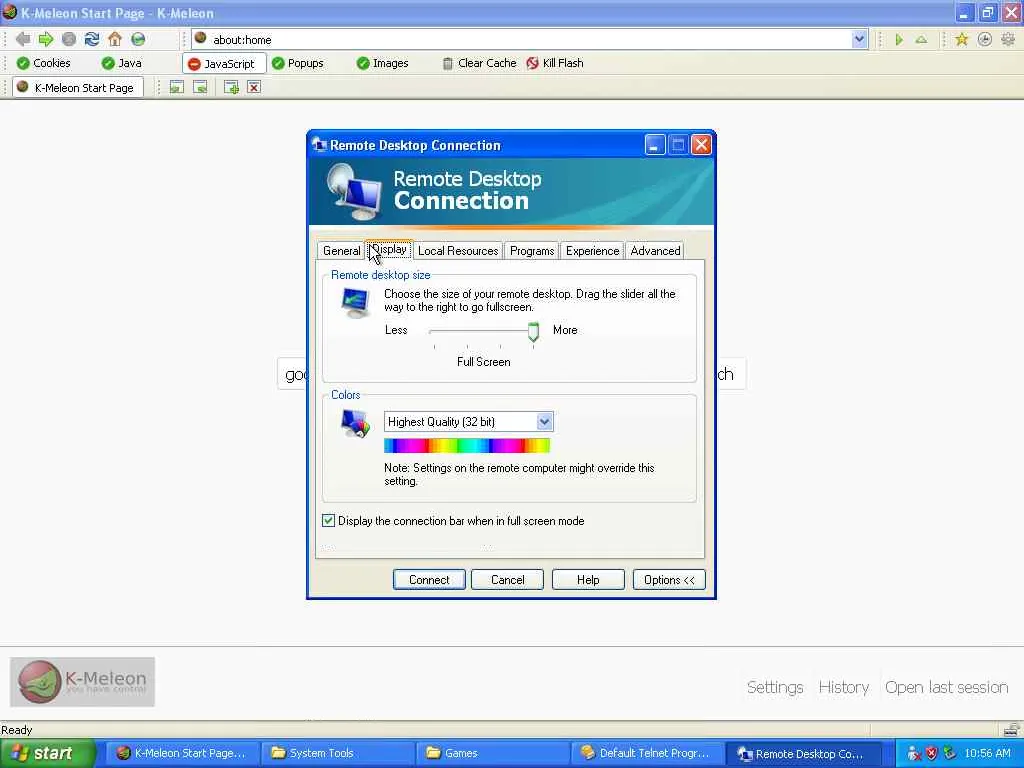Click Kill Flash in the privacy bar
Screen dimensions: 1024x768
(555, 63)
